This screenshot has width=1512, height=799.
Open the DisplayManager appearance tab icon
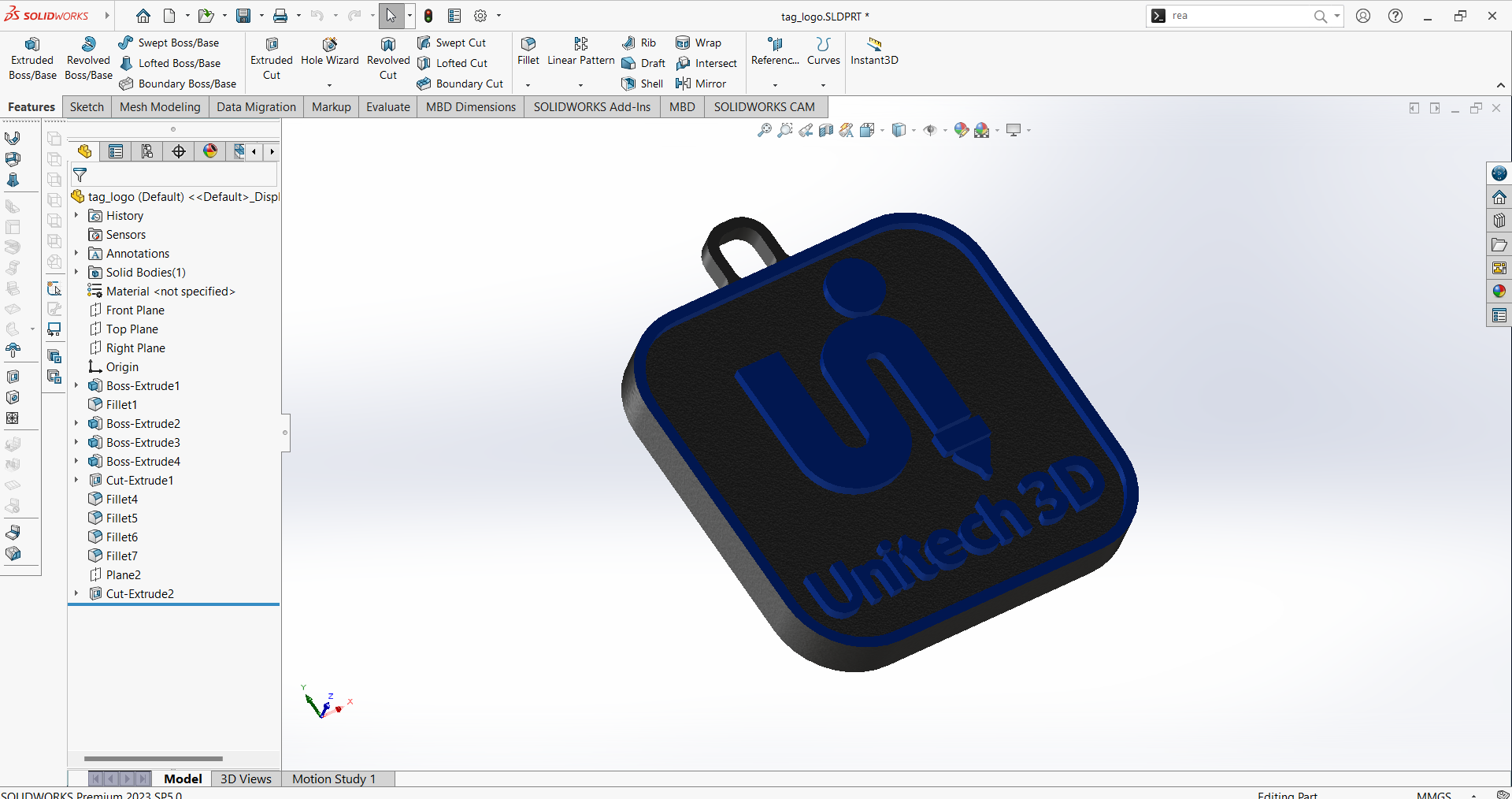pos(210,151)
